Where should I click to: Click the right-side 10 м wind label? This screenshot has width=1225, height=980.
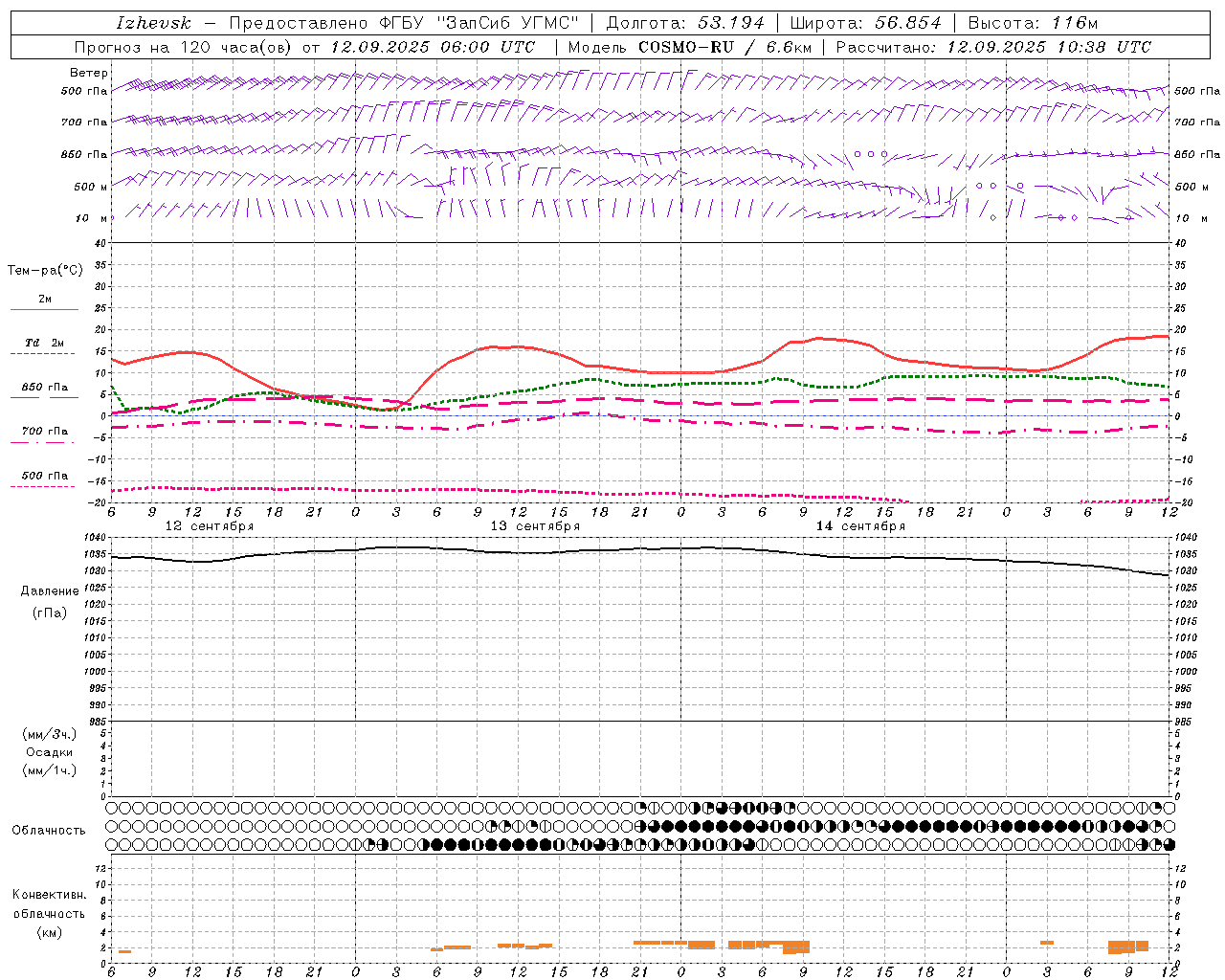(1191, 218)
